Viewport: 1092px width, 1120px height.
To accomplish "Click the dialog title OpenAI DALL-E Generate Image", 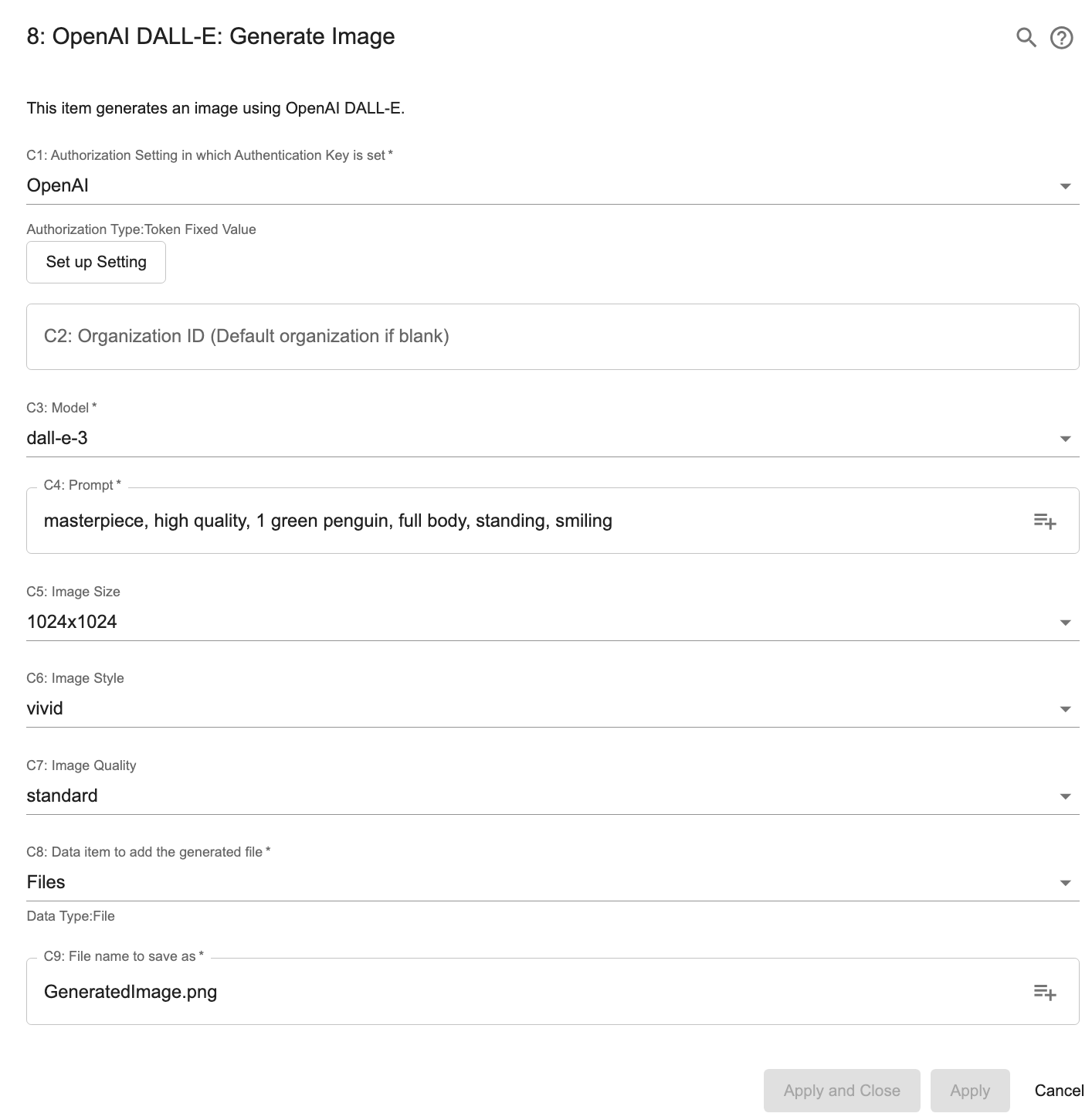I will [x=210, y=36].
